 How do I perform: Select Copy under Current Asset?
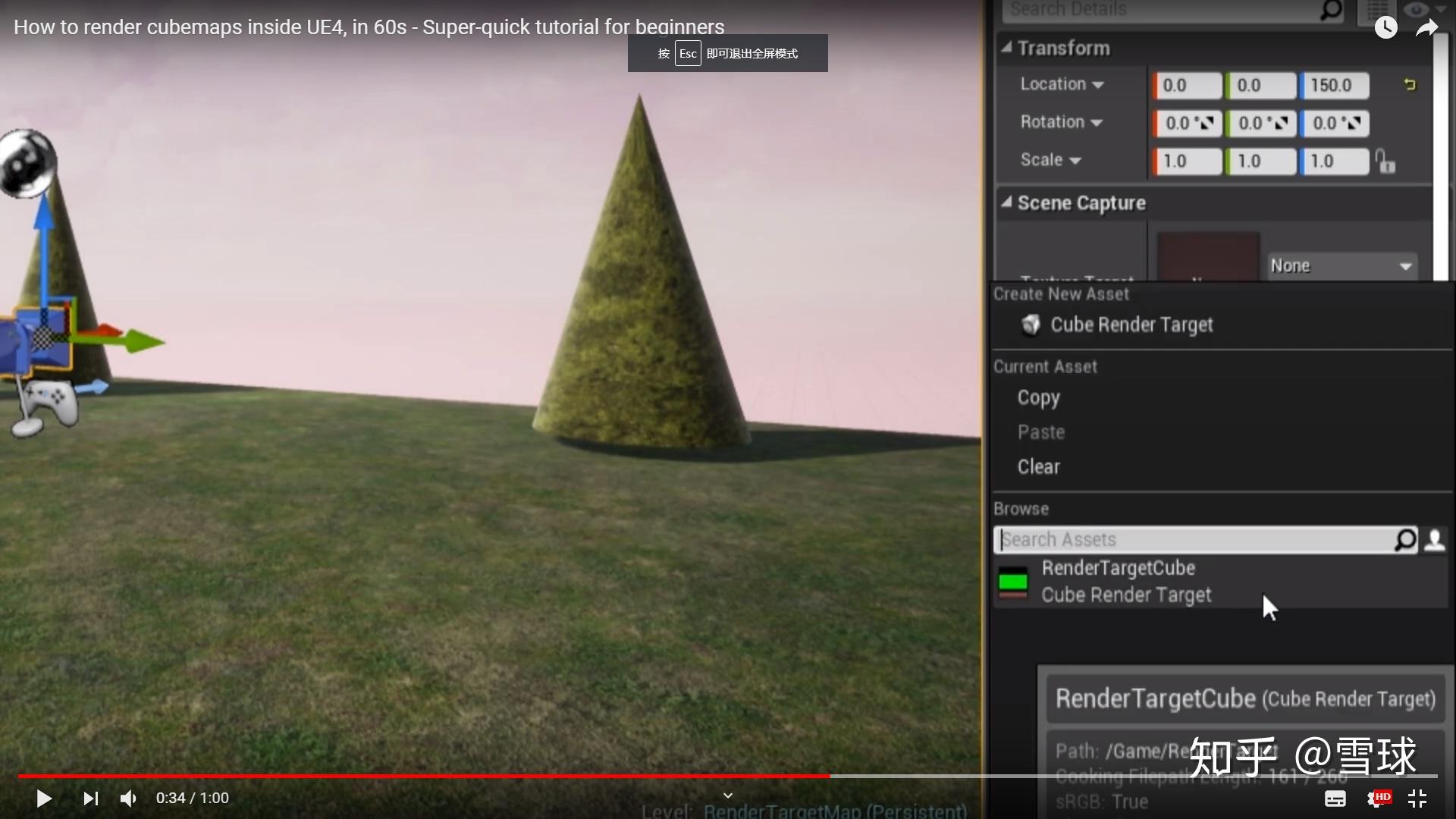[x=1037, y=397]
